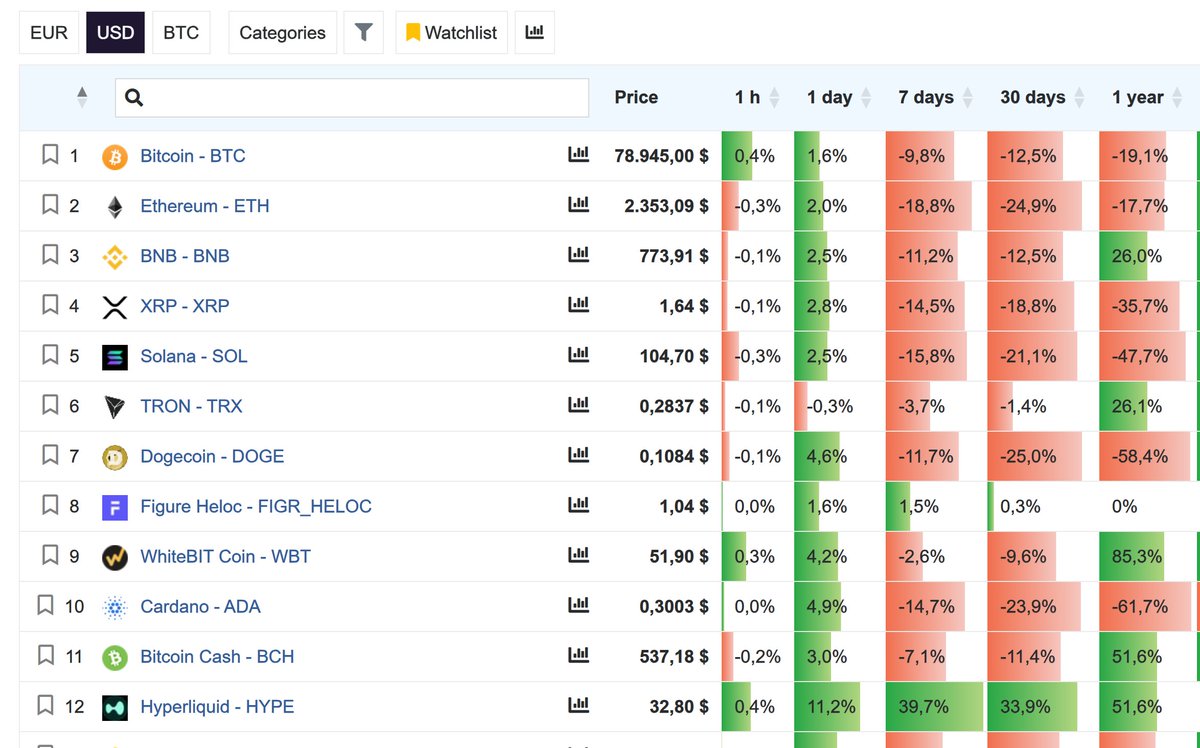Screen dimensions: 1200x748
Task: Bookmark Dogecoin to the watchlist
Action: tap(50, 455)
